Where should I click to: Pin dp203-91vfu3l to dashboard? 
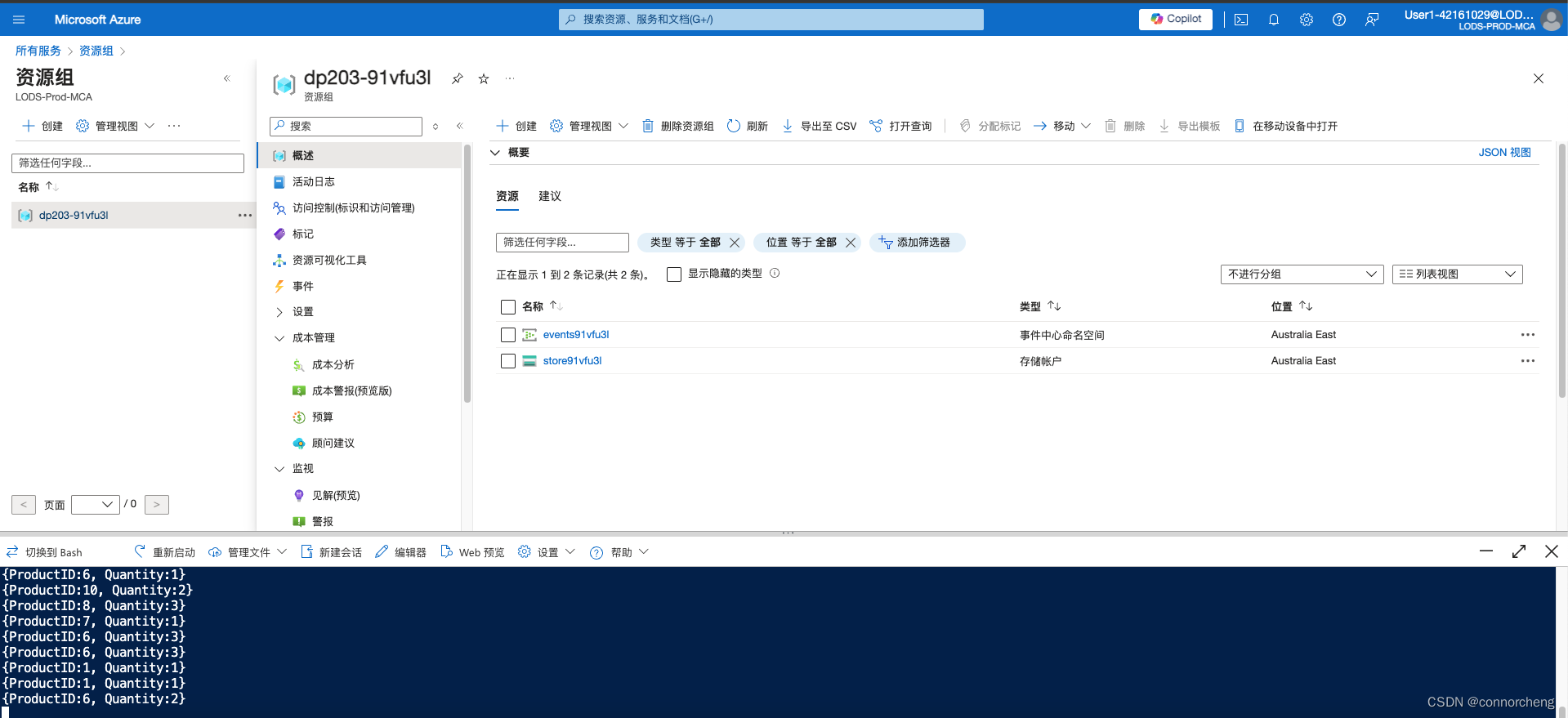458,78
